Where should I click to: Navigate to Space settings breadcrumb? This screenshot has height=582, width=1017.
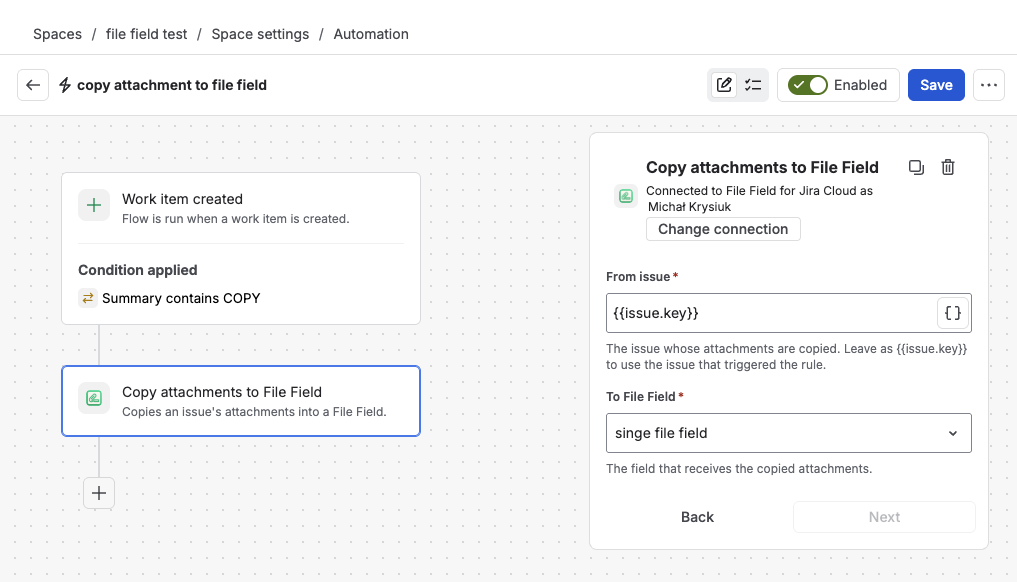(260, 34)
